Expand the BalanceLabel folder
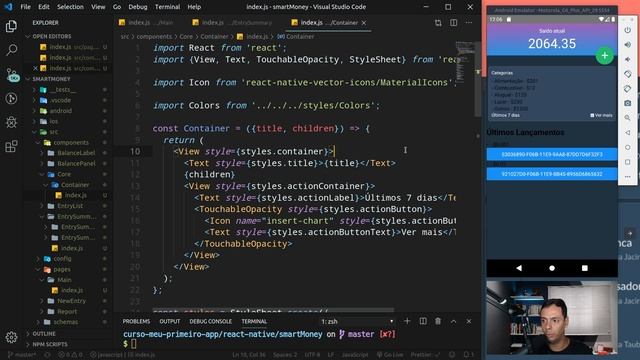Image resolution: width=640 pixels, height=360 pixels. point(76,153)
